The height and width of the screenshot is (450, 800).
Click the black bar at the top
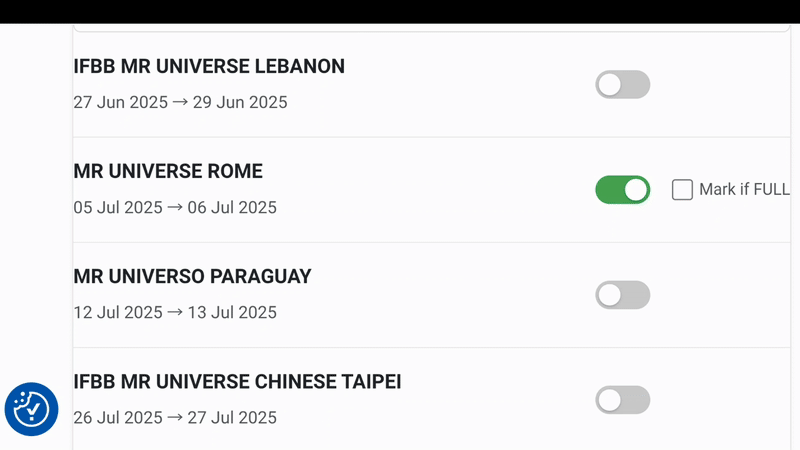point(400,11)
